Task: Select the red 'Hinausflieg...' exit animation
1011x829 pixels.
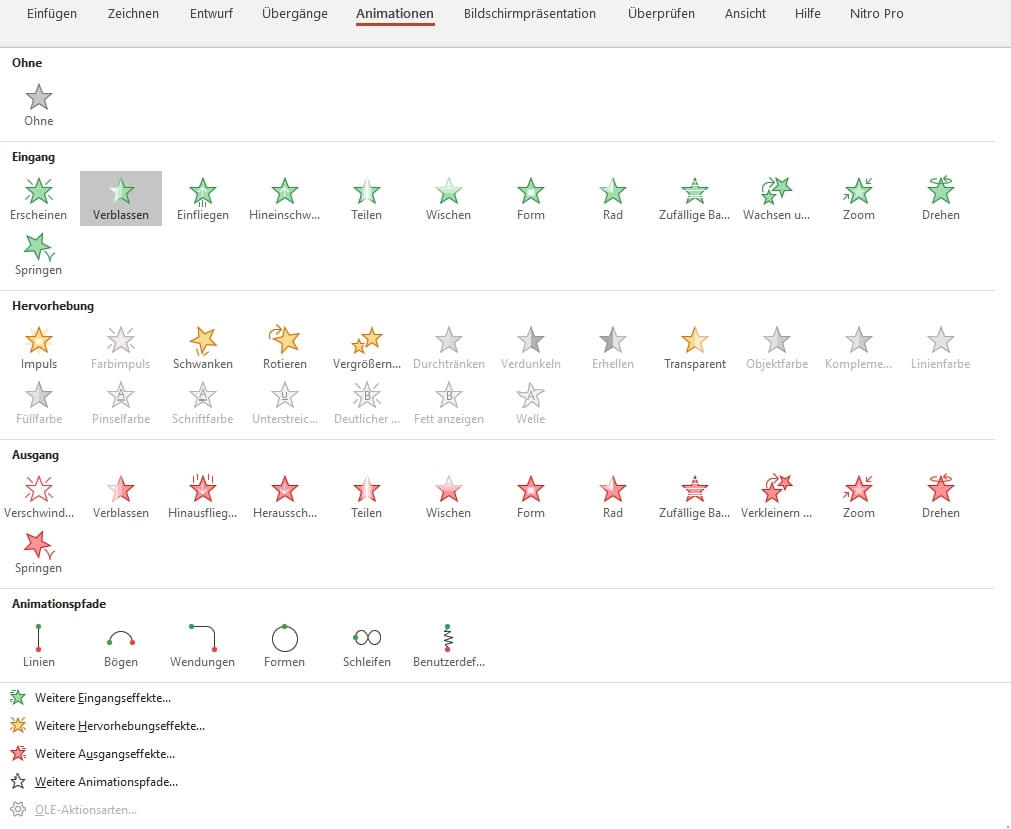Action: pos(203,496)
